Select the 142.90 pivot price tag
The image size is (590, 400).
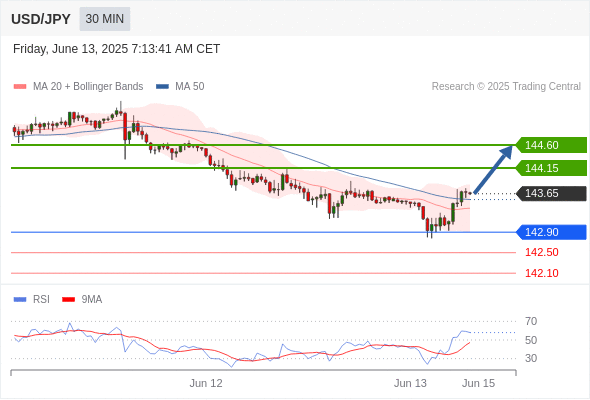[x=551, y=232]
